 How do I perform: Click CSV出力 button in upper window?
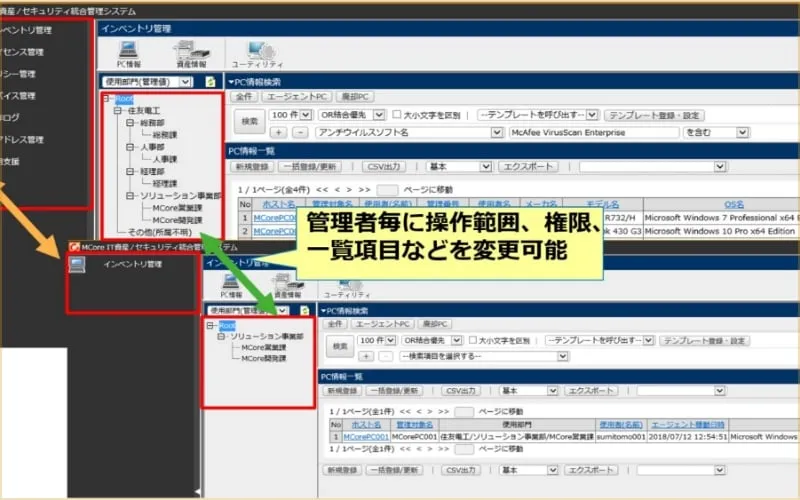point(384,166)
